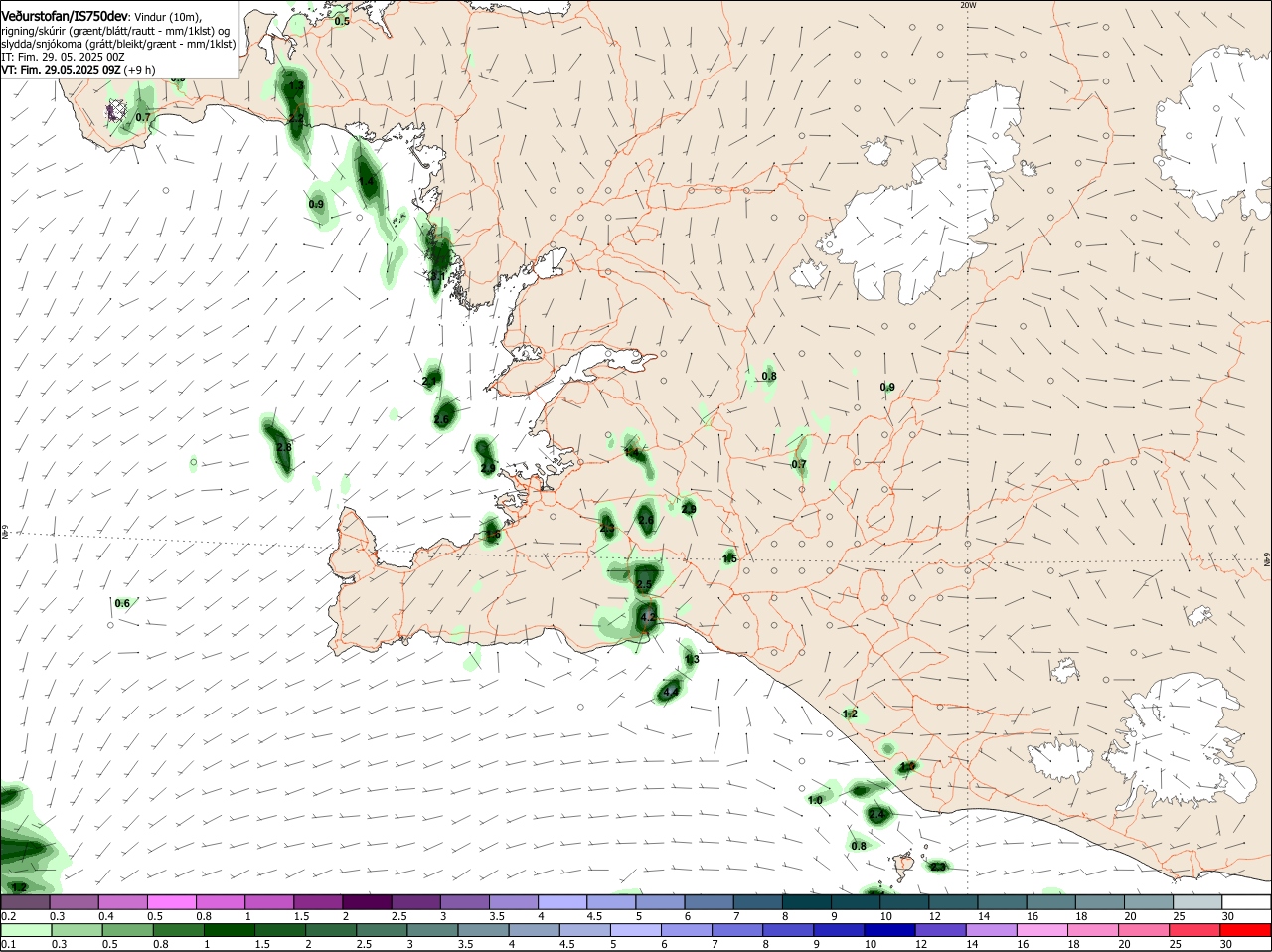The width and height of the screenshot is (1272, 952).
Task: Select the darkest green swatch labeled 1 in lower legend
Action: (x=230, y=930)
